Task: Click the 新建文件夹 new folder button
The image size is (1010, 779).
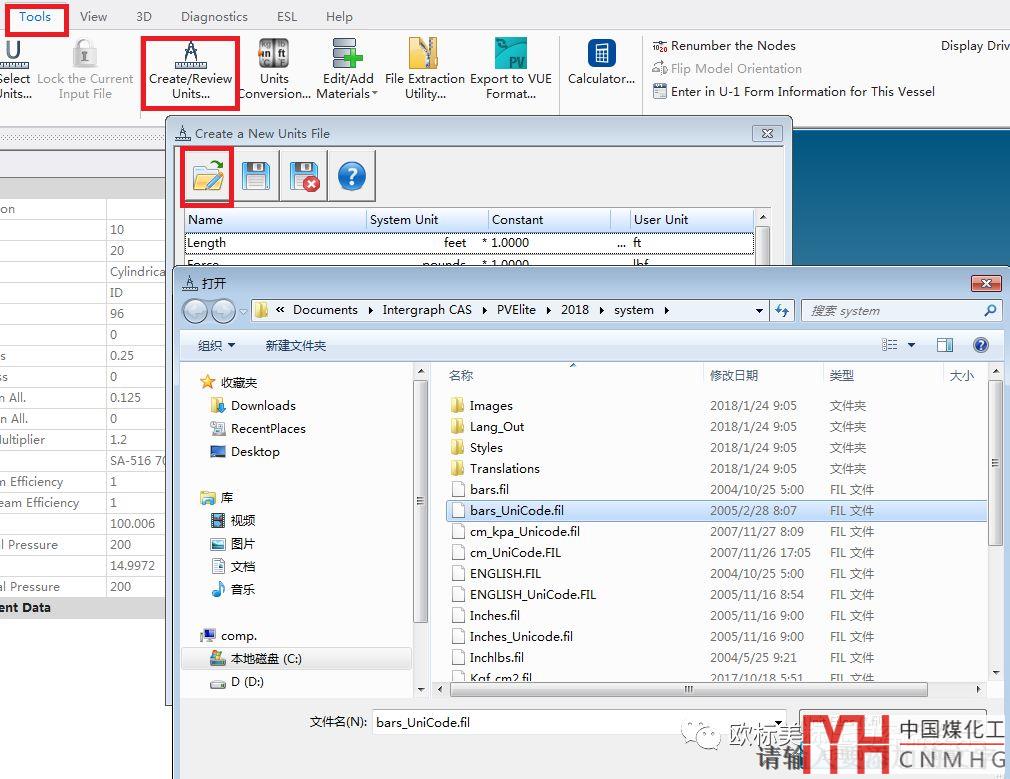Action: pos(295,345)
